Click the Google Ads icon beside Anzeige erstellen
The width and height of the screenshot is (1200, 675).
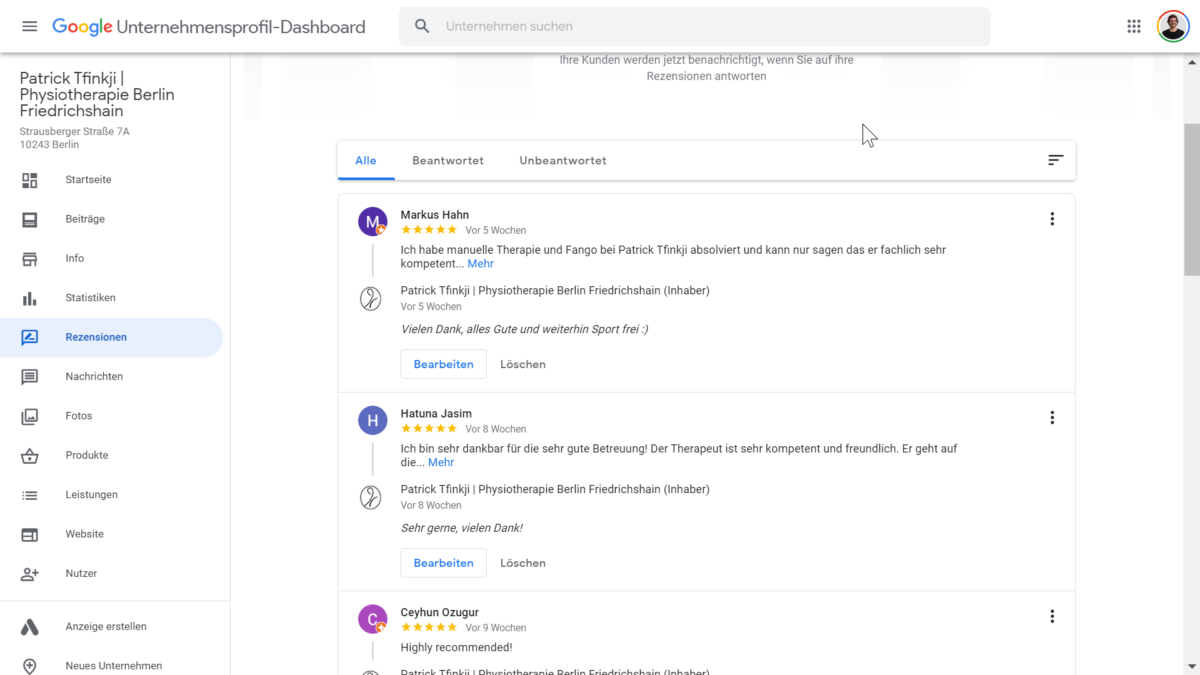pyautogui.click(x=30, y=627)
